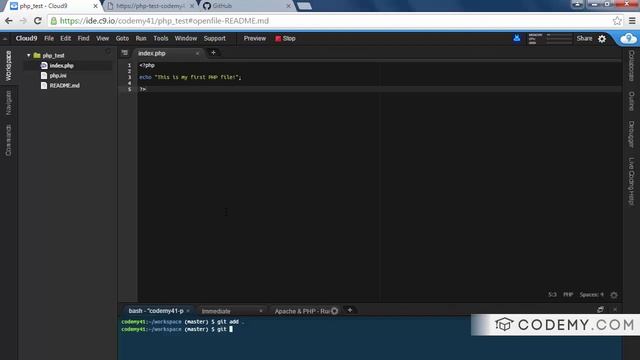Screen dimensions: 640x360
Task: Click the cursor position 5:3 status
Action: 552,295
